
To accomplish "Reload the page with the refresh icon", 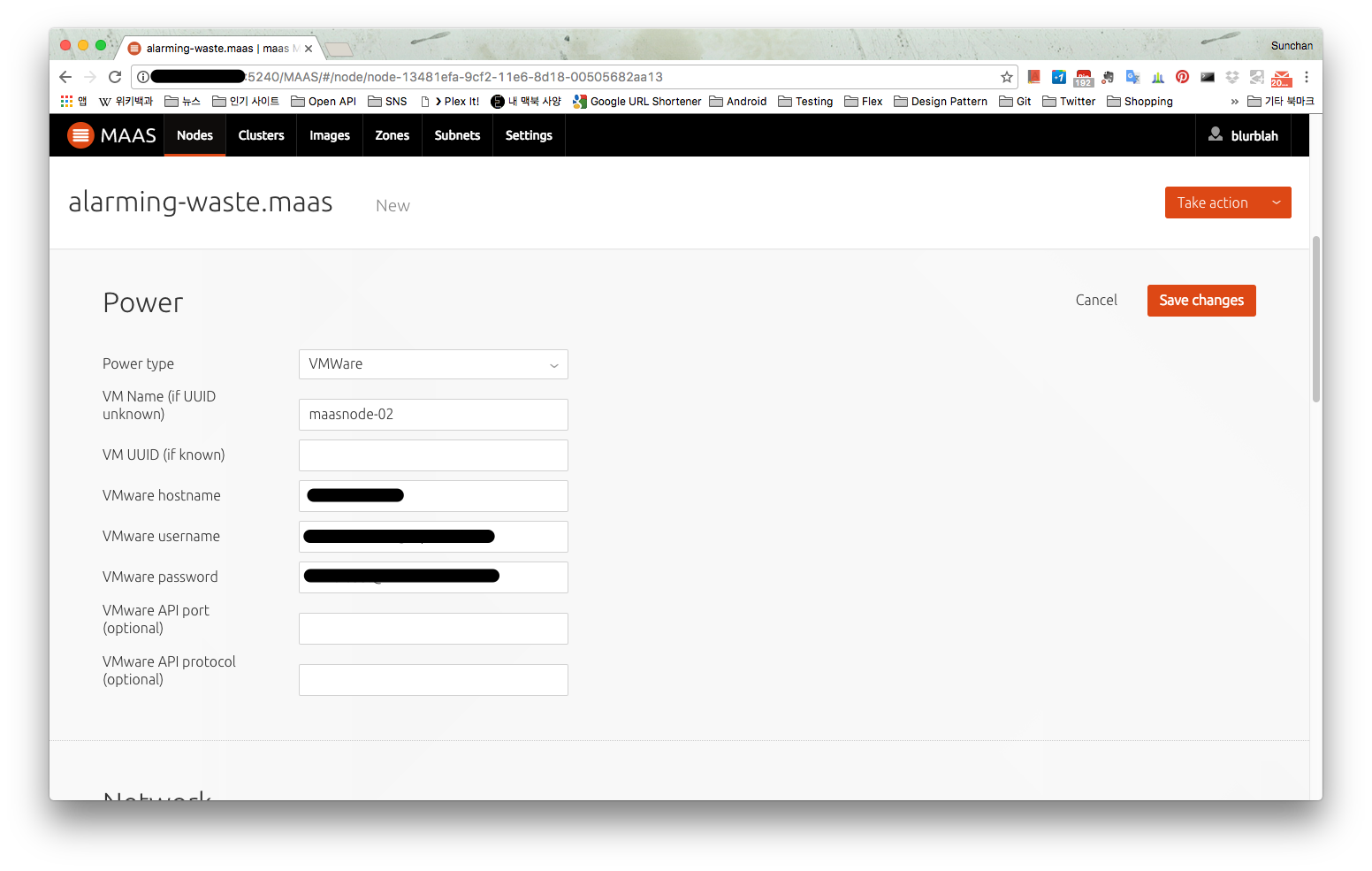I will [x=115, y=77].
